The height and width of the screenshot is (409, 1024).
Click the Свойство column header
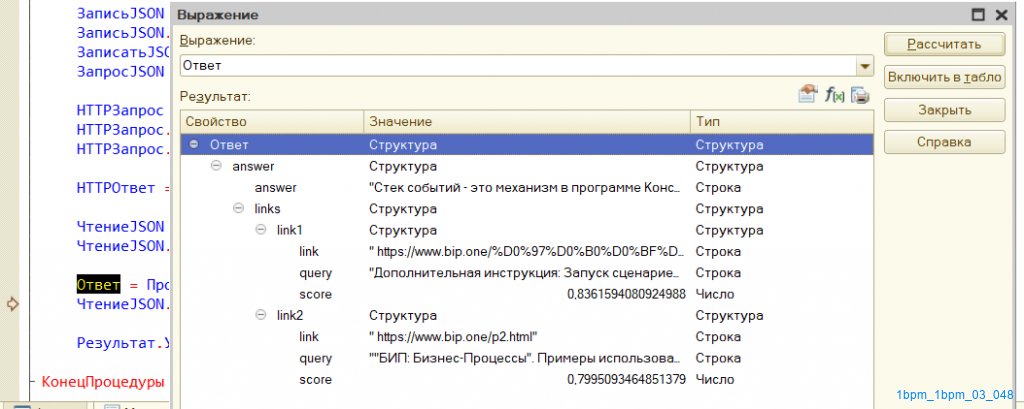[x=270, y=121]
